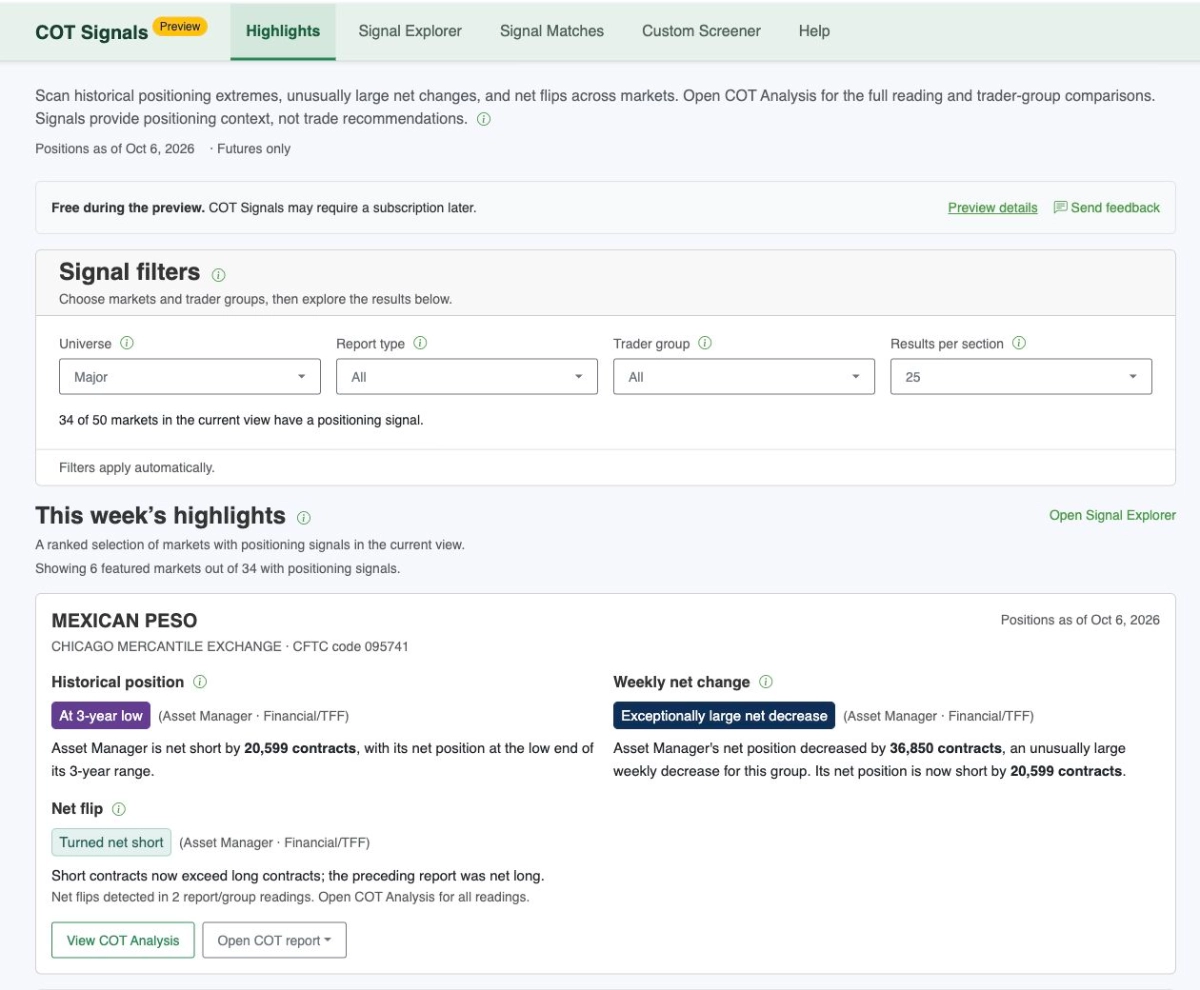This screenshot has height=990, width=1200.
Task: Click info icon beside Net flip heading
Action: (118, 809)
